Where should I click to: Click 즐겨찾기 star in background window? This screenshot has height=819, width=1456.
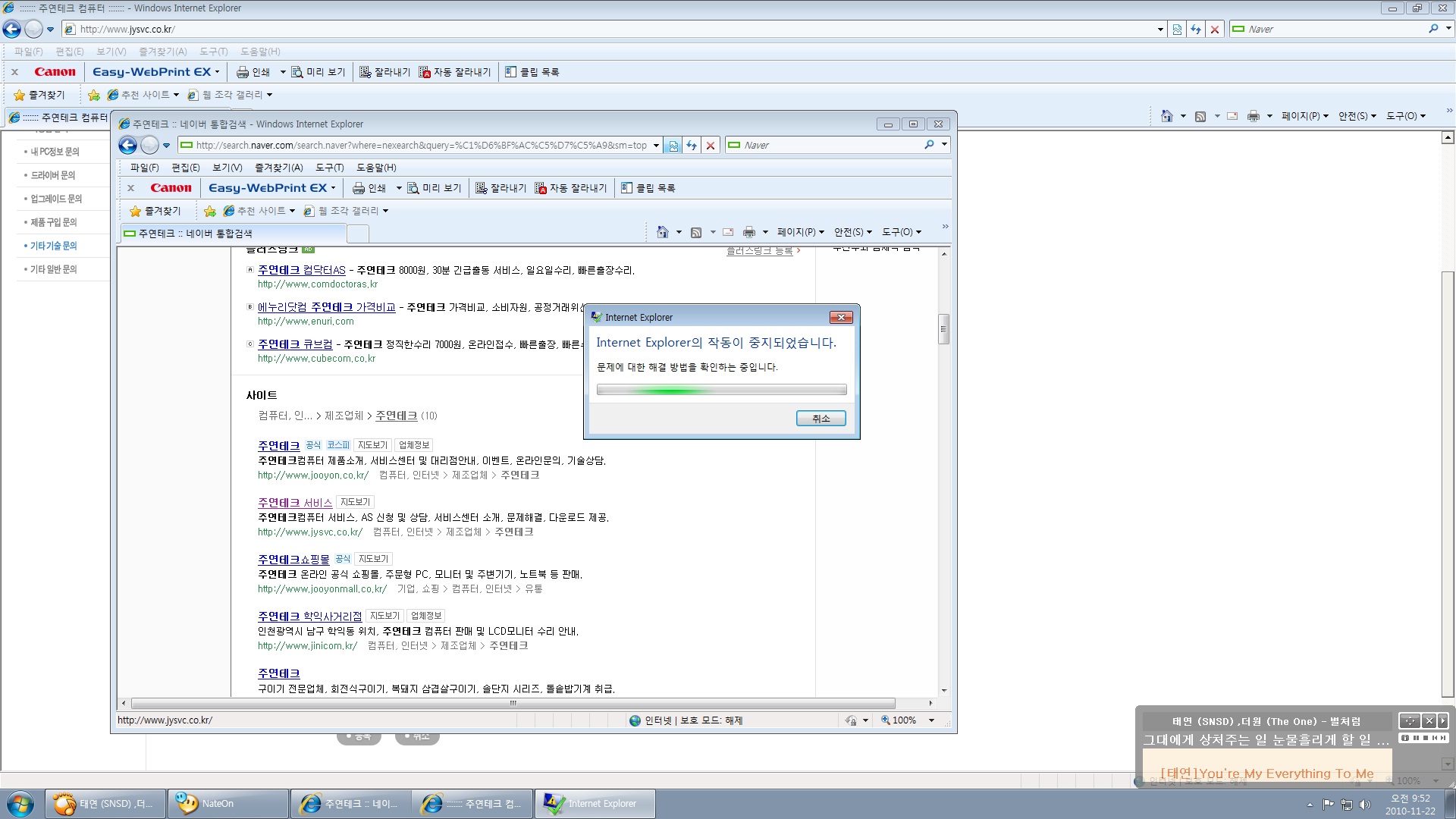coord(39,95)
